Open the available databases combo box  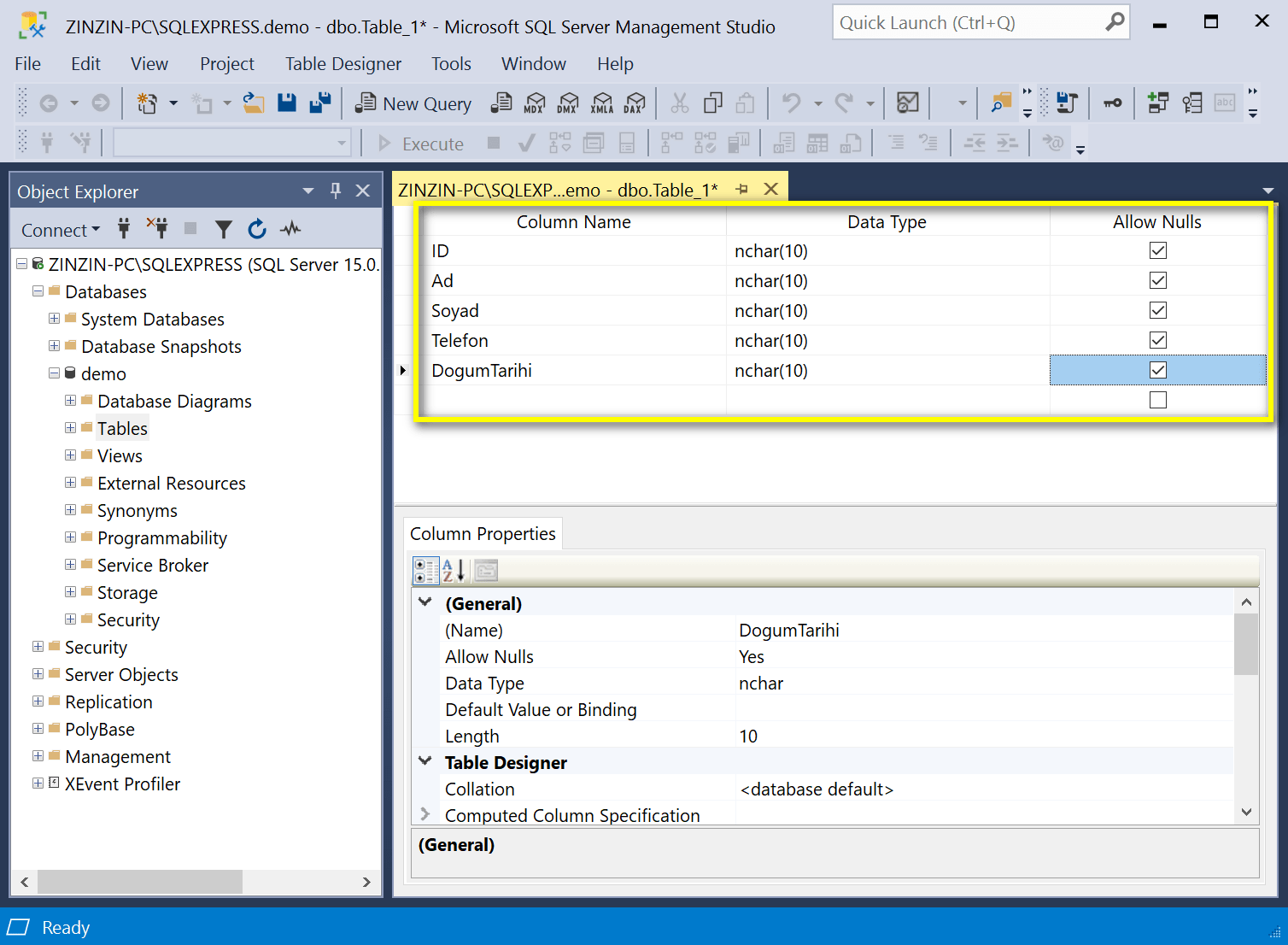(232, 144)
